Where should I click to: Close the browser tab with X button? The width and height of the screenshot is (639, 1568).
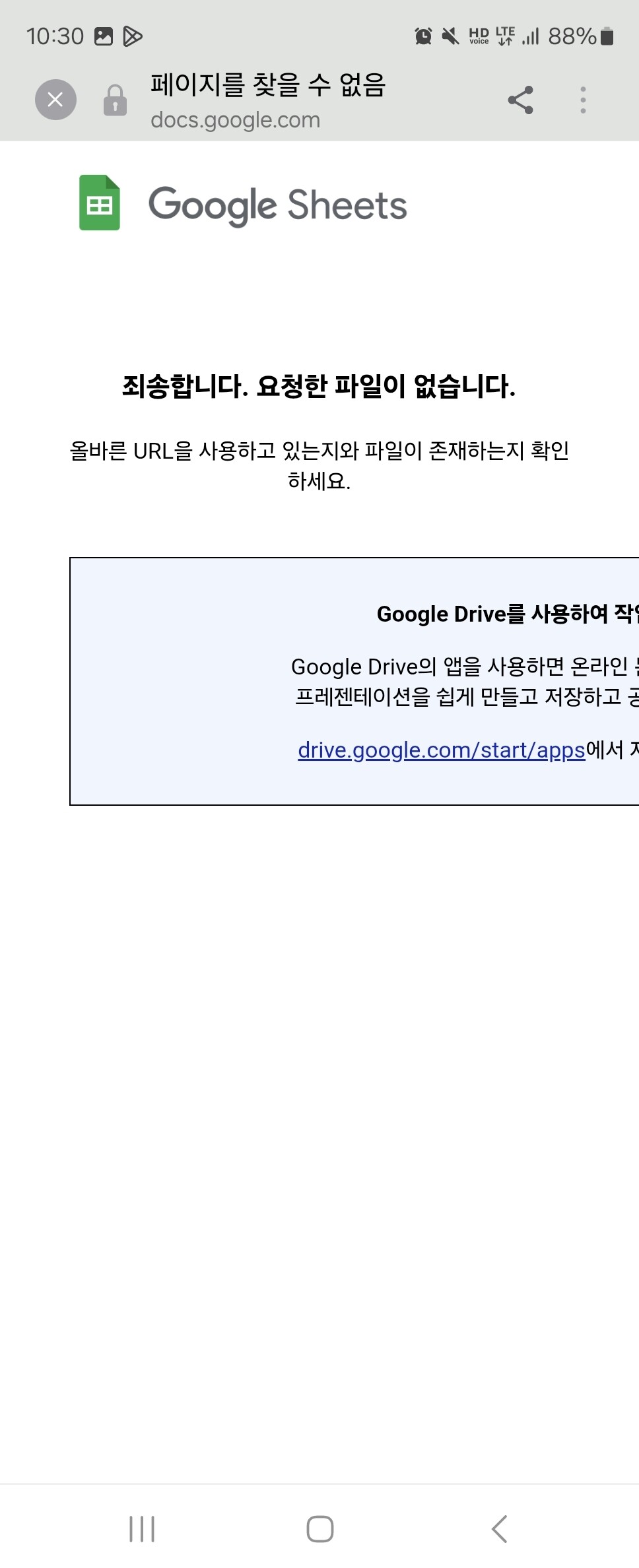55,100
